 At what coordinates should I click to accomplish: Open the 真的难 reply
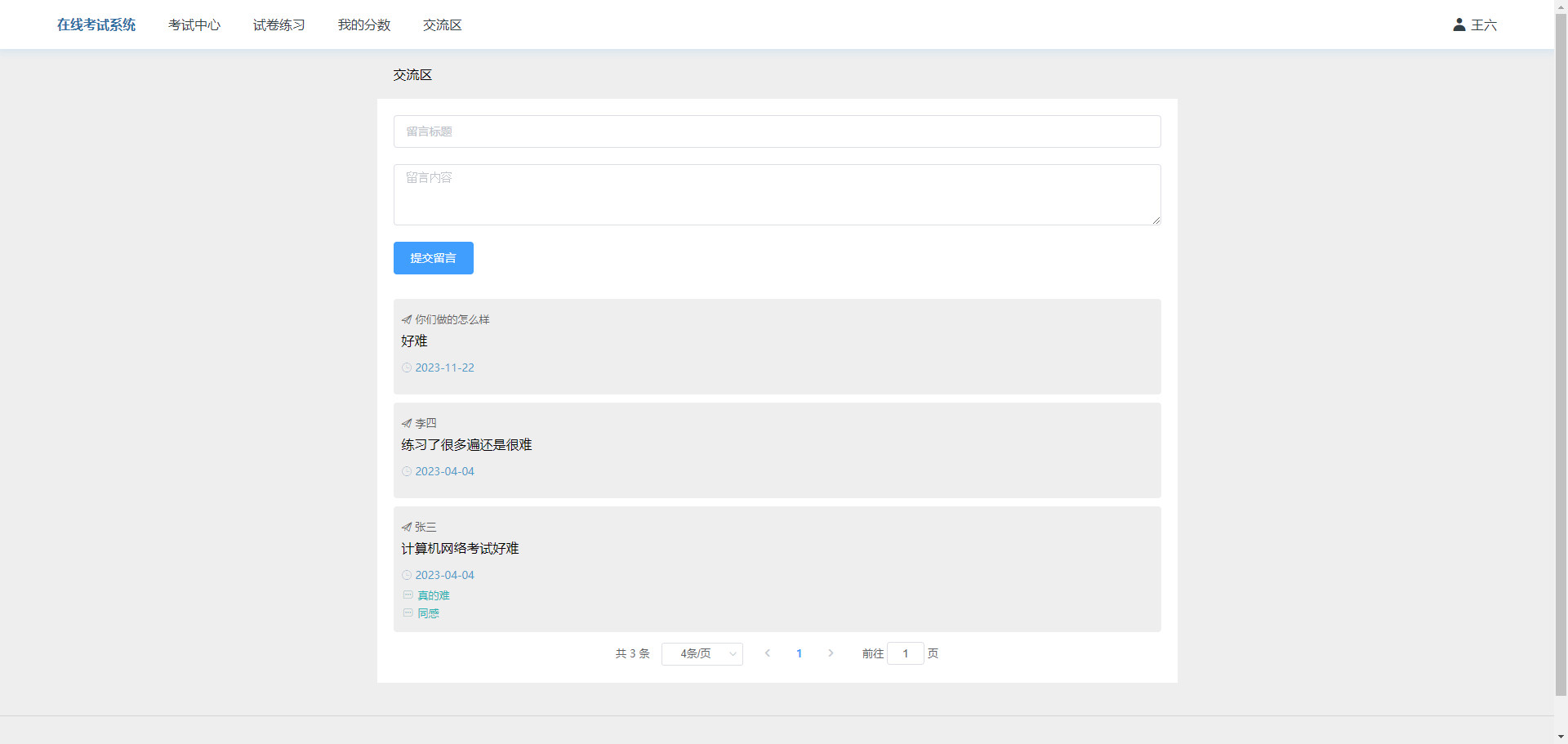pos(434,595)
